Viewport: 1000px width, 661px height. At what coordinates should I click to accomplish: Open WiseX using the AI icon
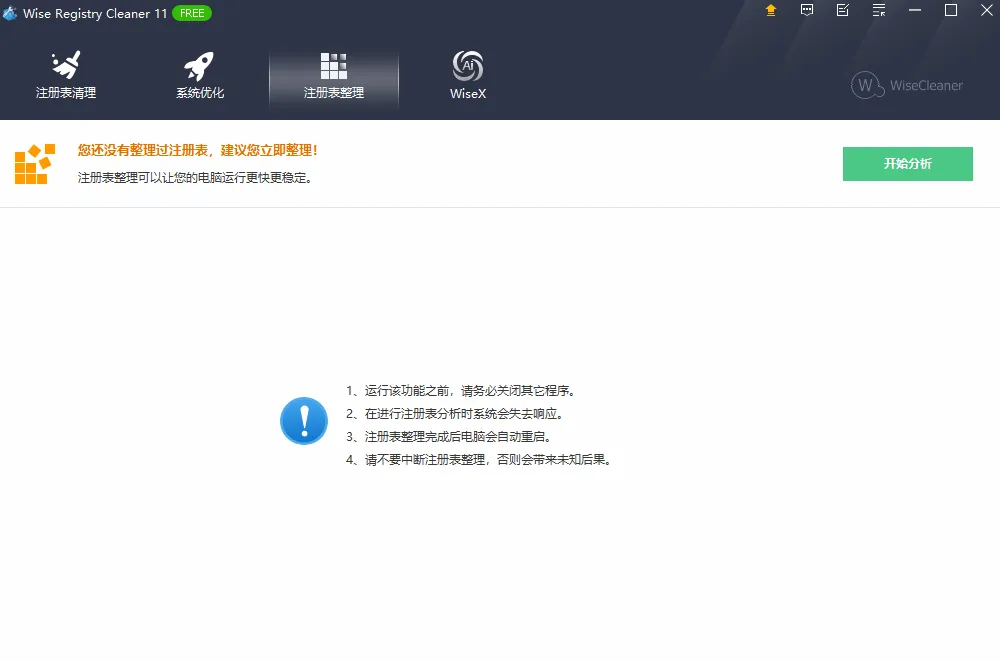[466, 63]
